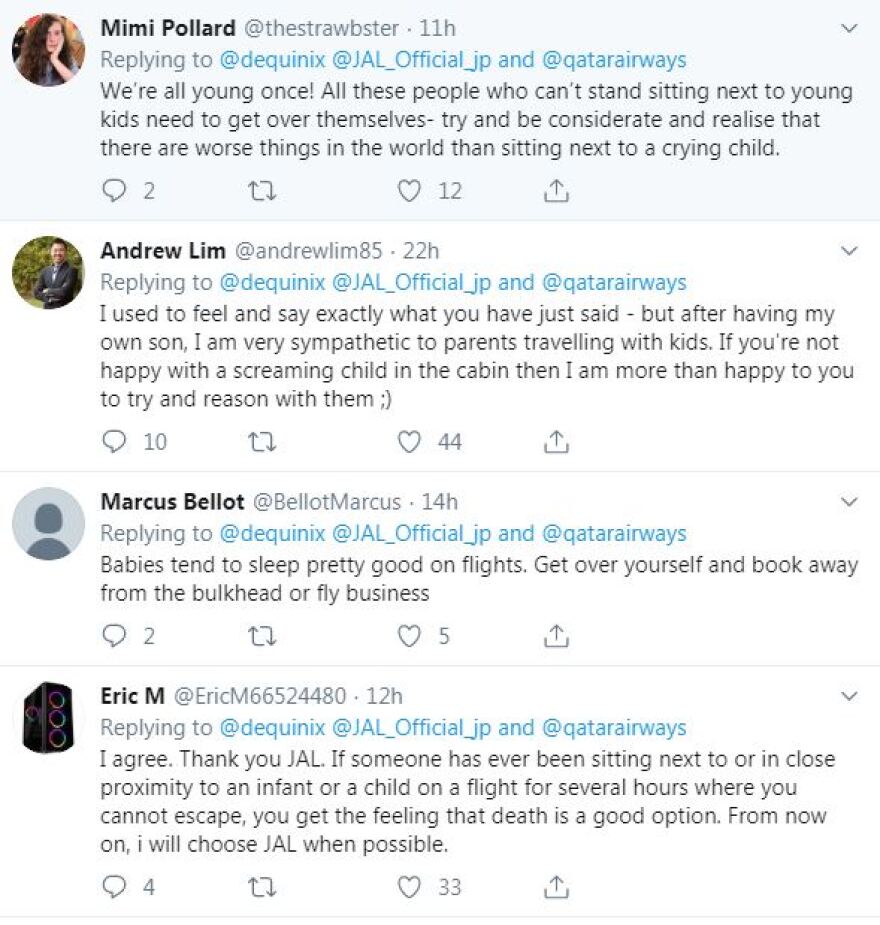Share Marcus Bellot's tweet
This screenshot has width=880, height=925.
click(x=557, y=635)
